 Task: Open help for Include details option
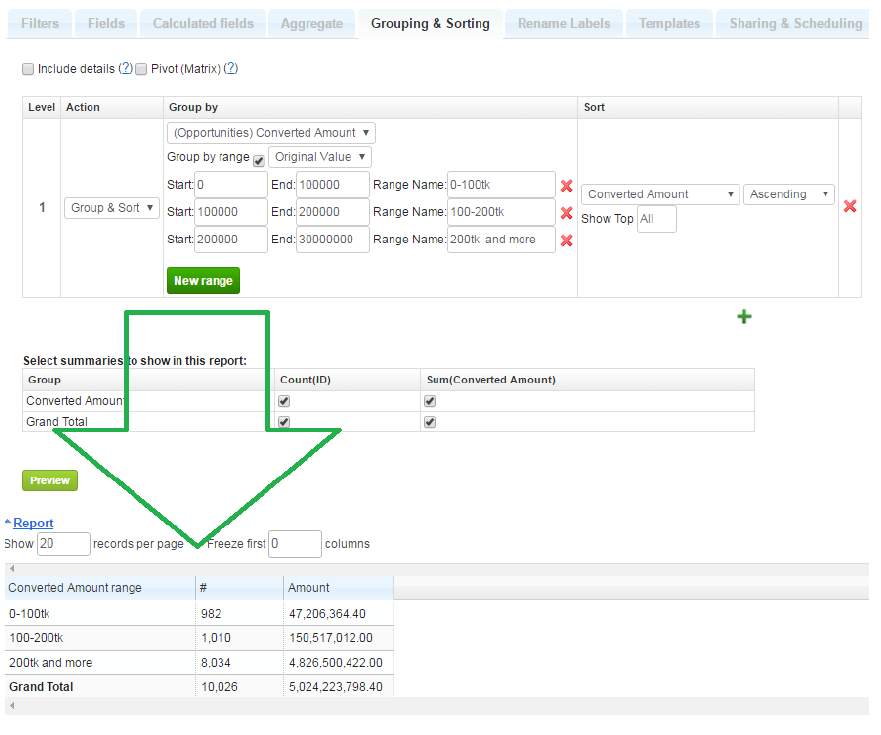pos(126,69)
